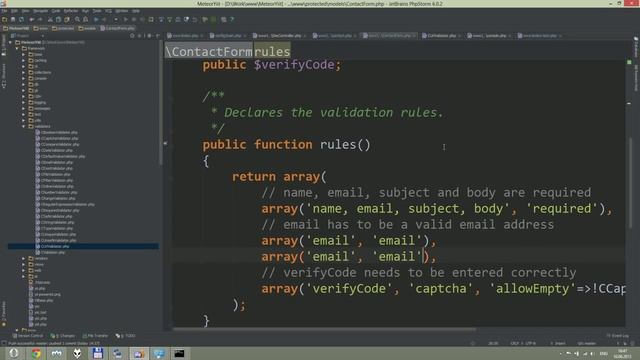
Task: Click the Synchronize toolbar icon
Action: tap(21, 19)
